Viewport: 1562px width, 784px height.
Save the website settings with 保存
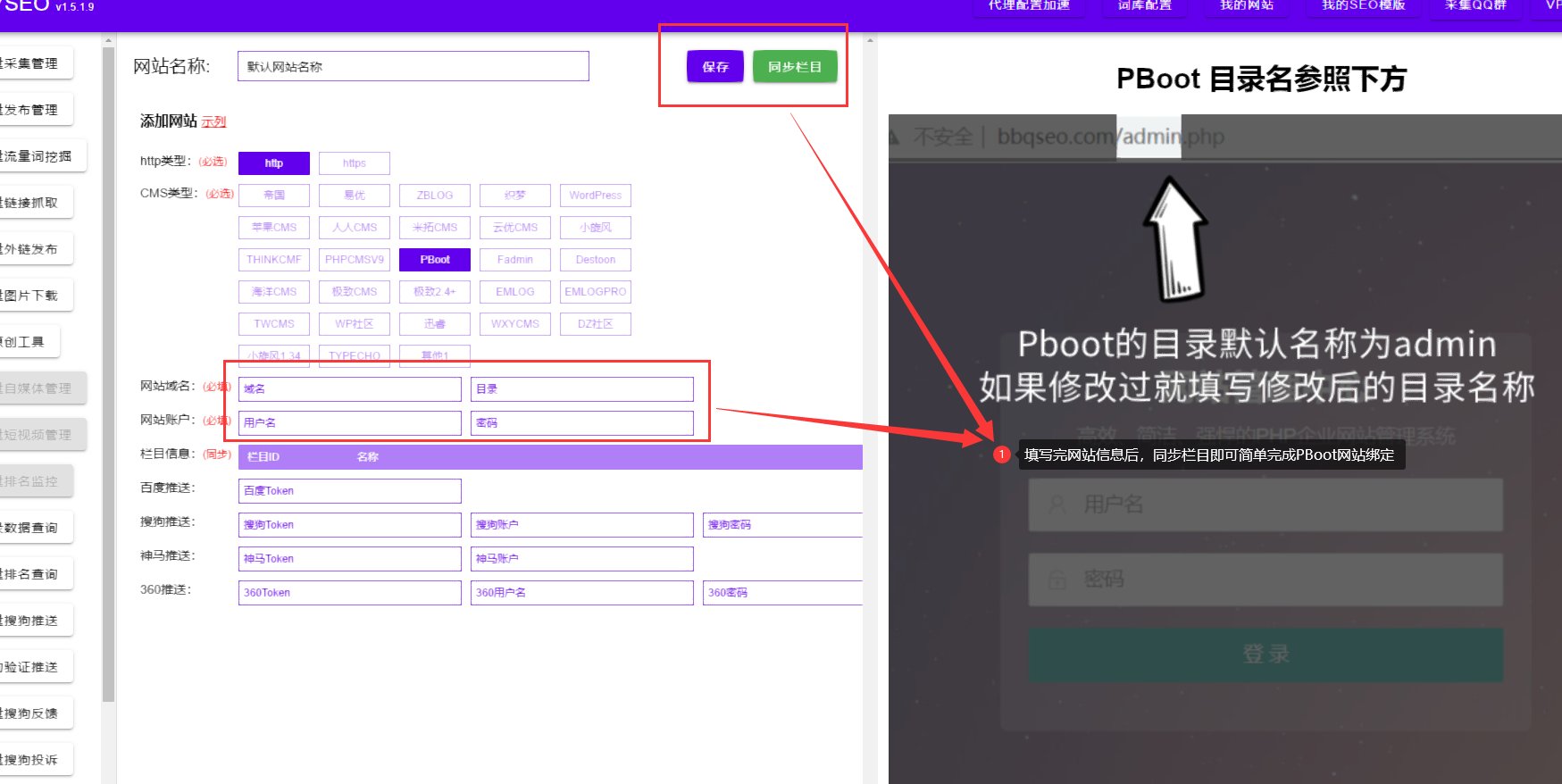tap(714, 67)
